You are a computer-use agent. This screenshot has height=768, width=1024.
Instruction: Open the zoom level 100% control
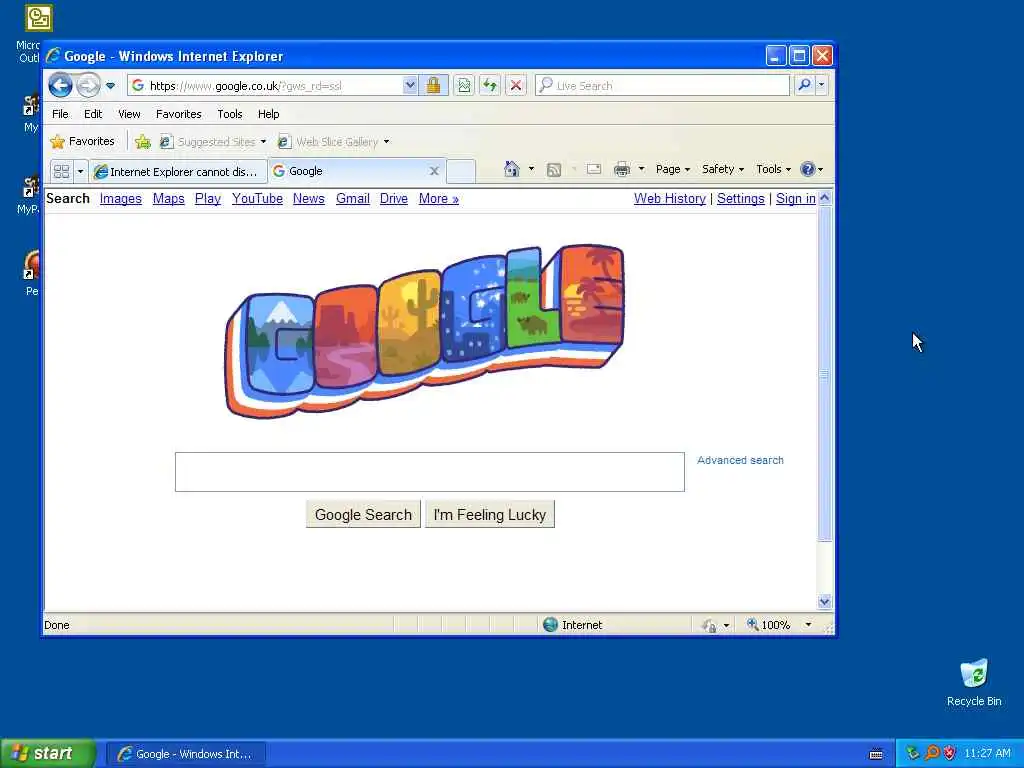point(779,625)
